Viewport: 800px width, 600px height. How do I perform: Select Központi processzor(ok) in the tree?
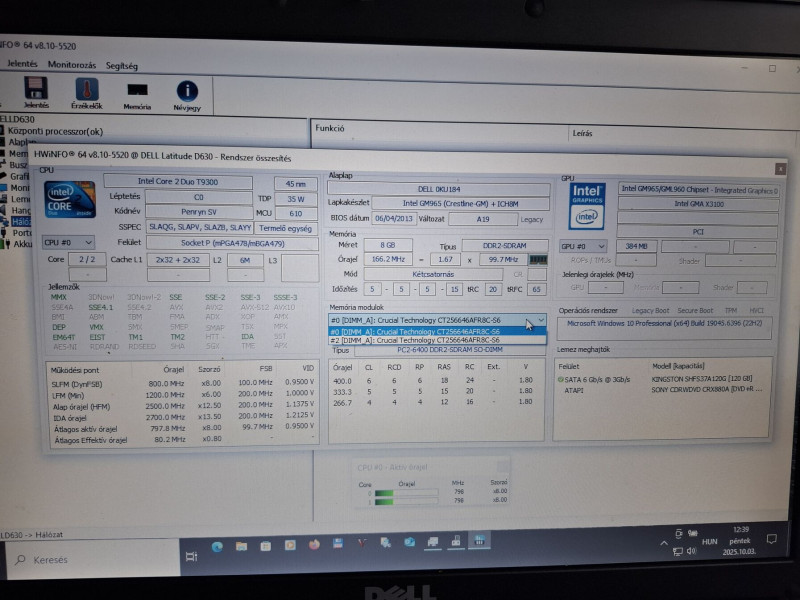[55, 131]
